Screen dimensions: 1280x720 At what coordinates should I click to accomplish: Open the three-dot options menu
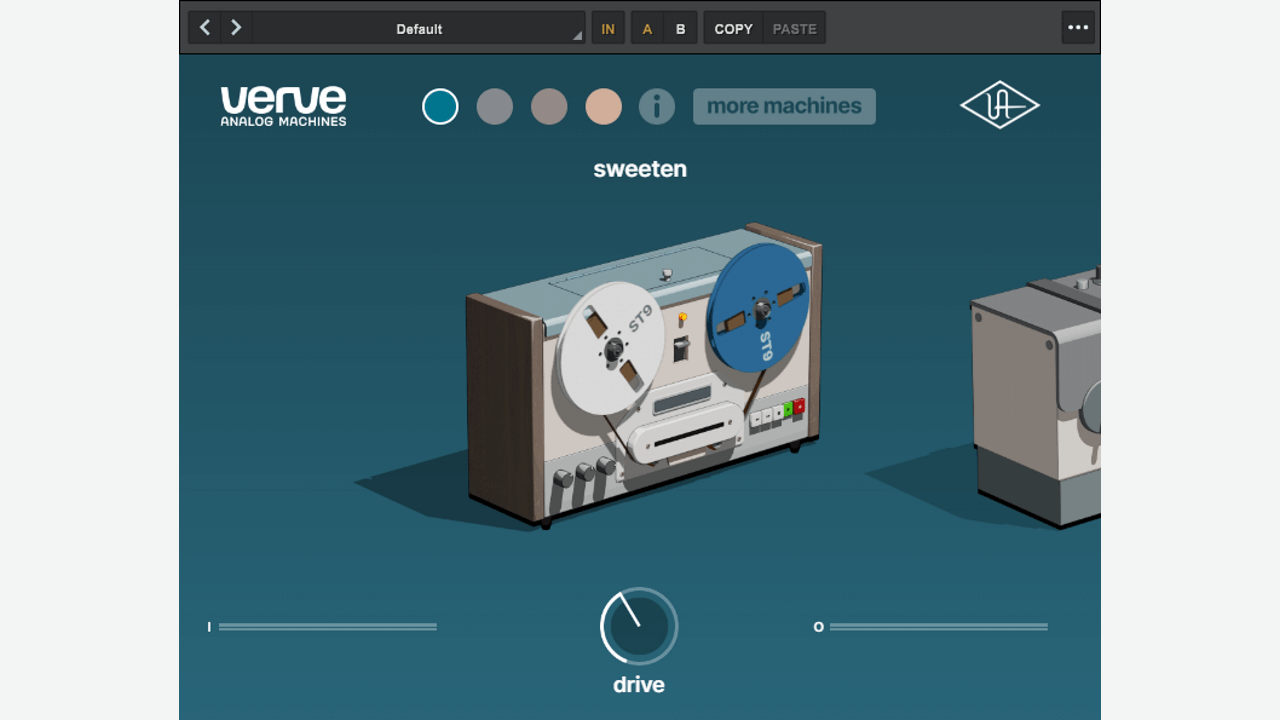click(1078, 27)
